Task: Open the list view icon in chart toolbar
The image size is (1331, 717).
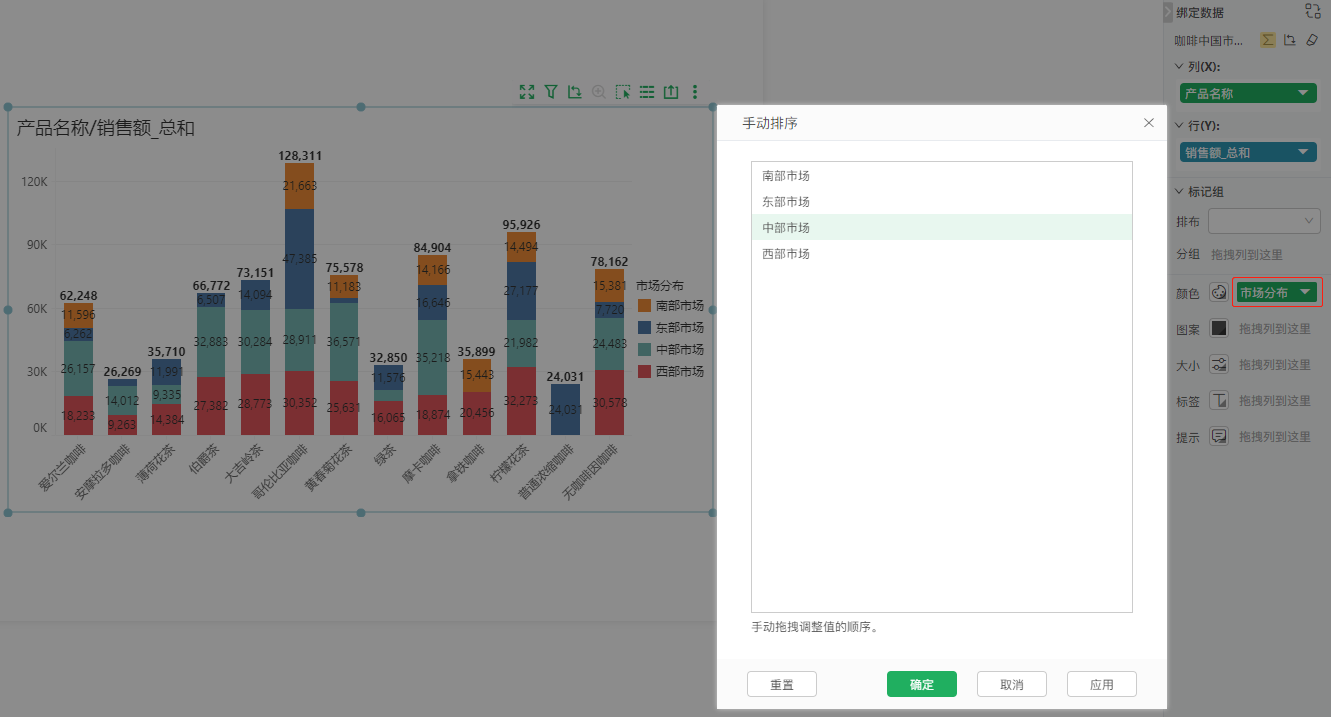Action: pos(647,92)
